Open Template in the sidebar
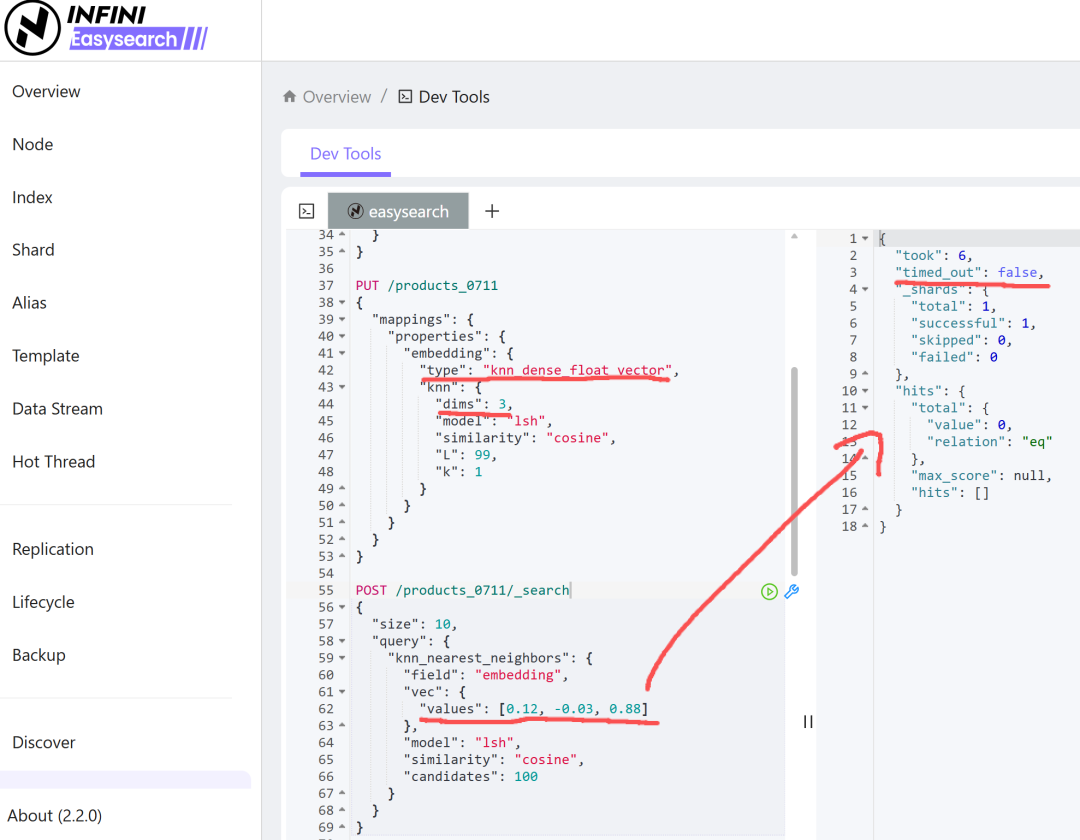 pyautogui.click(x=45, y=356)
